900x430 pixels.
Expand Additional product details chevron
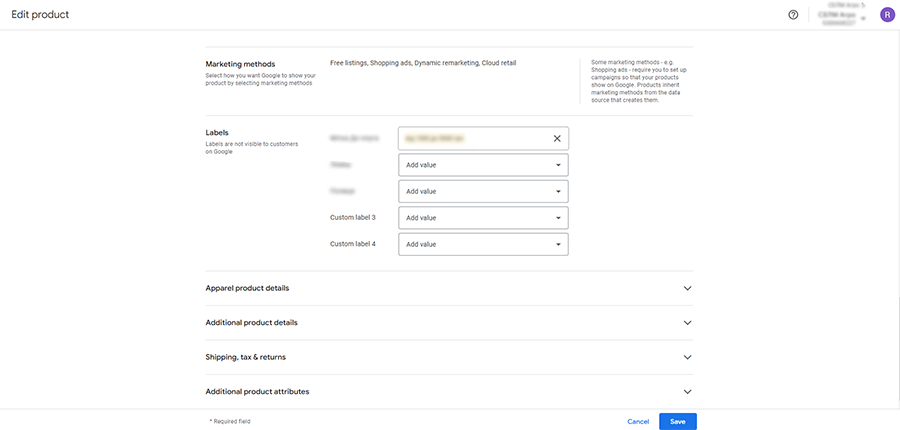coord(687,323)
